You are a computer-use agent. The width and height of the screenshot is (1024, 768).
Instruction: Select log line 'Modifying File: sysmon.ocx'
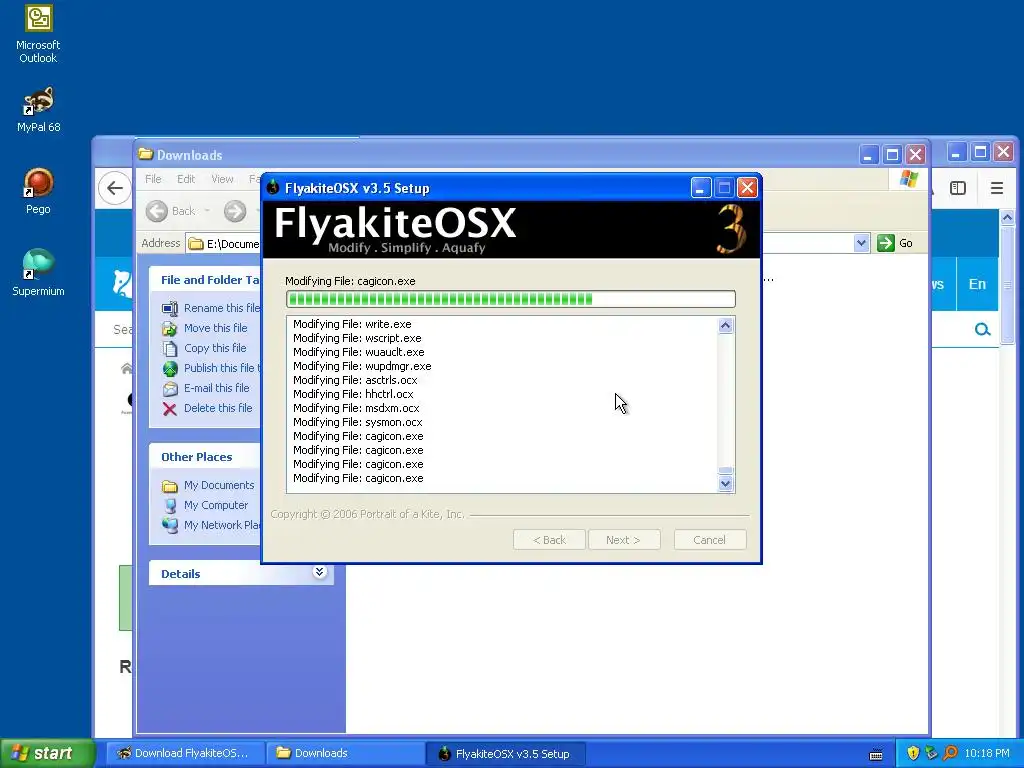point(358,423)
